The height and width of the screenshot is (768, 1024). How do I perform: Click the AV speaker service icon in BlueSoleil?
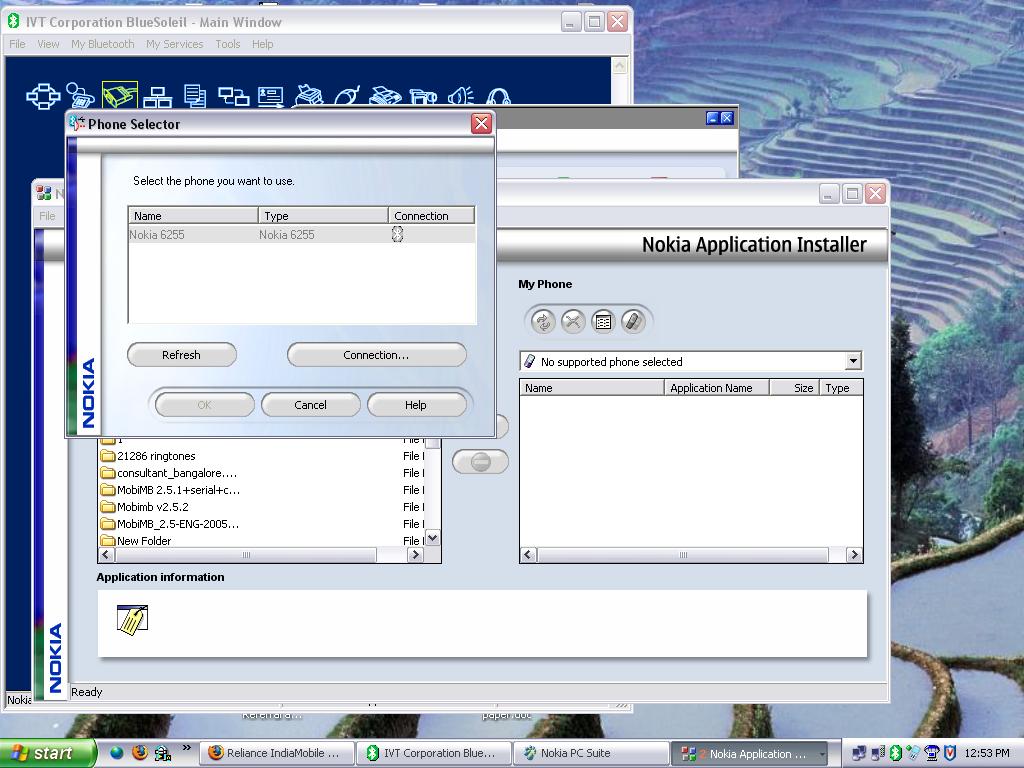coord(460,96)
